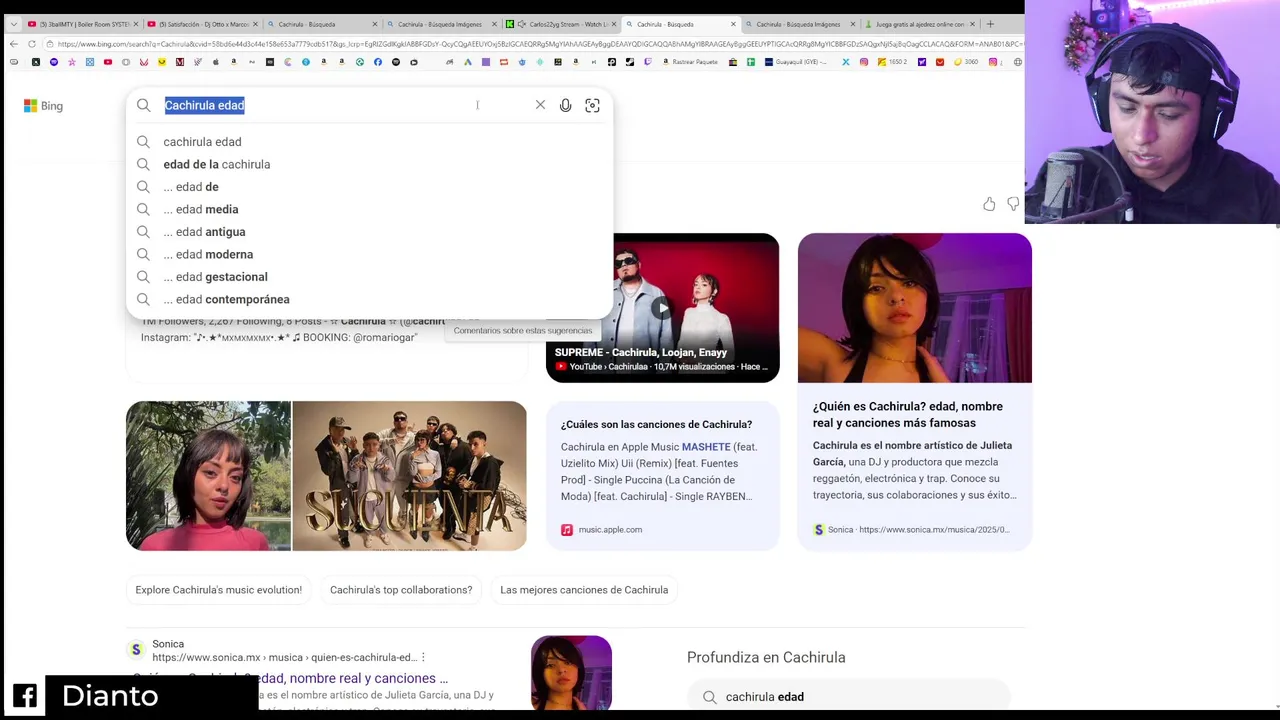Image resolution: width=1280 pixels, height=720 pixels.
Task: Open the Sonica result URL link
Action: (283, 657)
